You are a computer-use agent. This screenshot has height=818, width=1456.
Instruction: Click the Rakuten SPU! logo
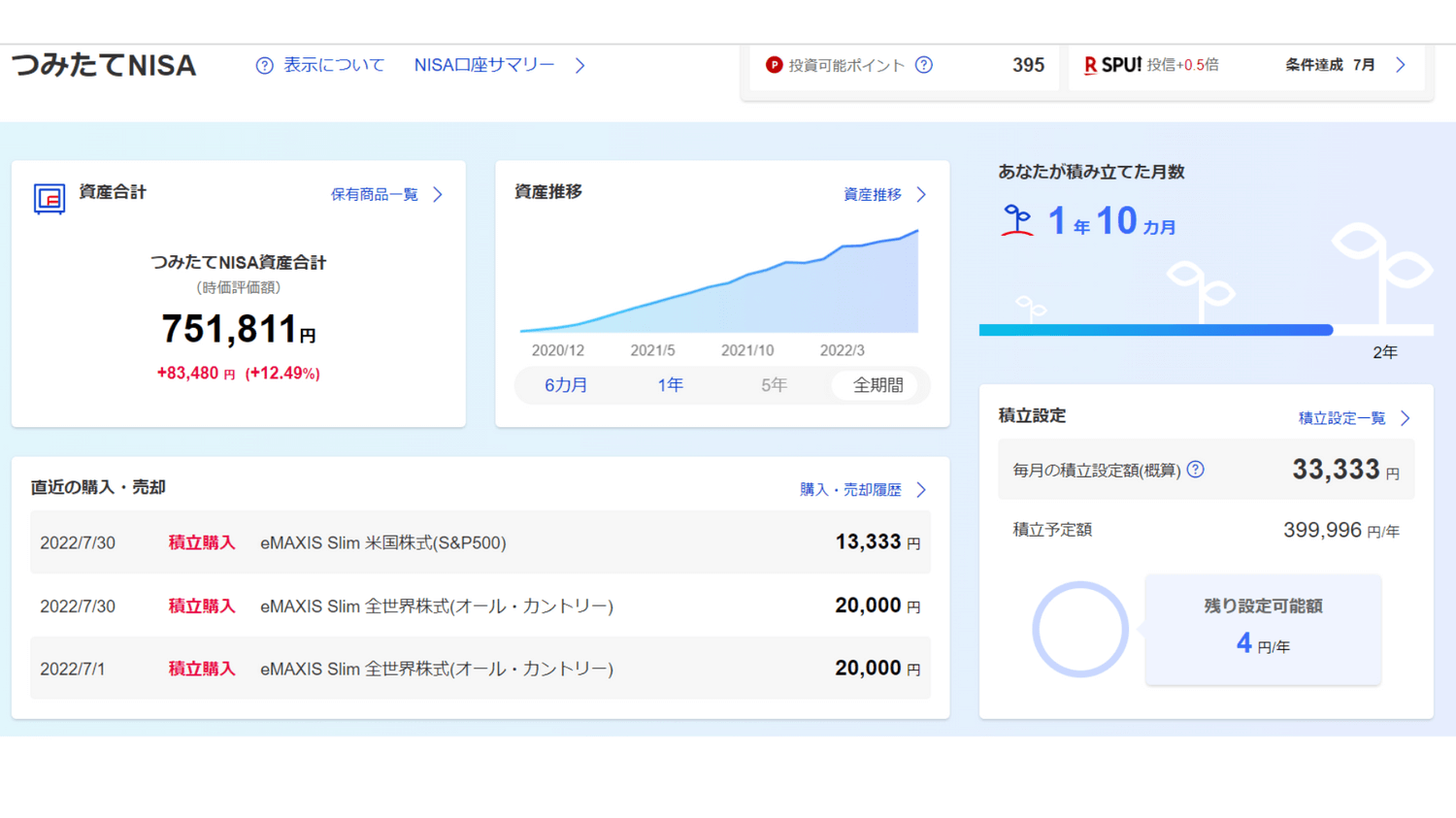tap(1112, 65)
